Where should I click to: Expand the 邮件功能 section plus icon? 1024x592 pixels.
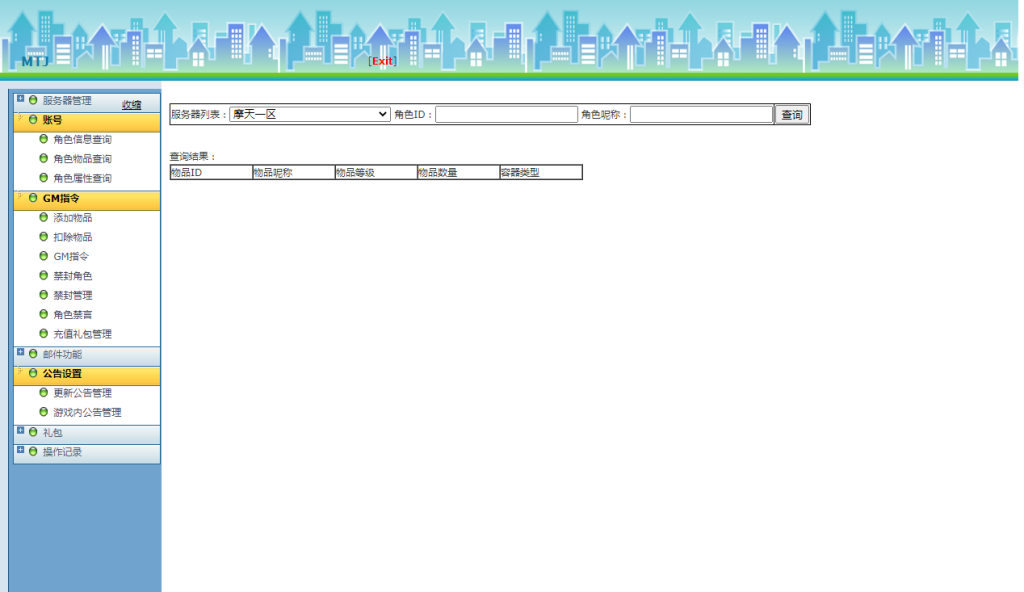click(21, 353)
